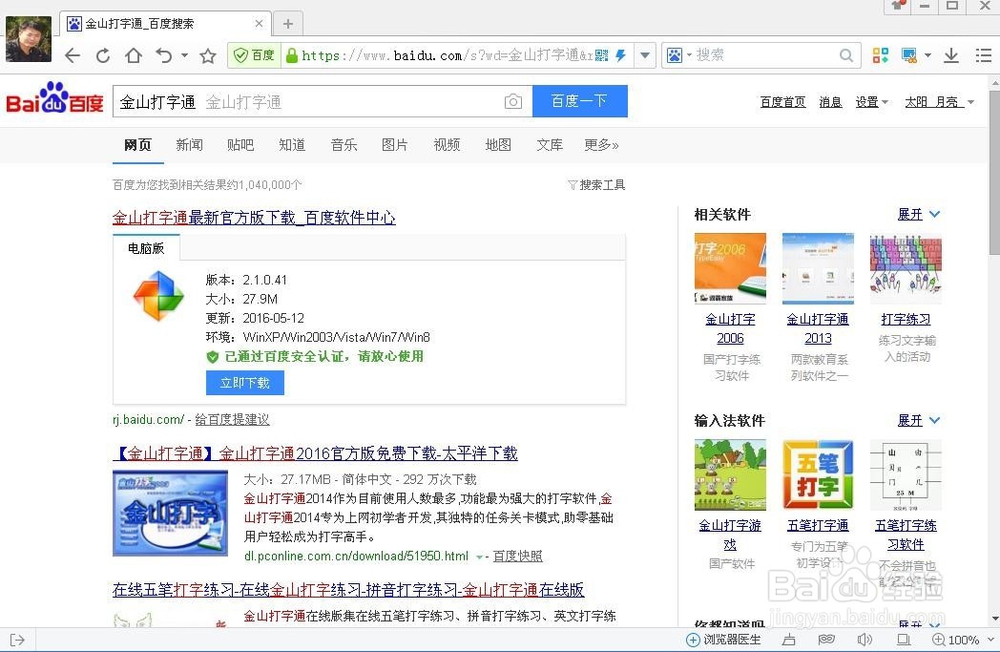1000x652 pixels.
Task: Reload the page with the refresh icon
Action: pyautogui.click(x=103, y=56)
